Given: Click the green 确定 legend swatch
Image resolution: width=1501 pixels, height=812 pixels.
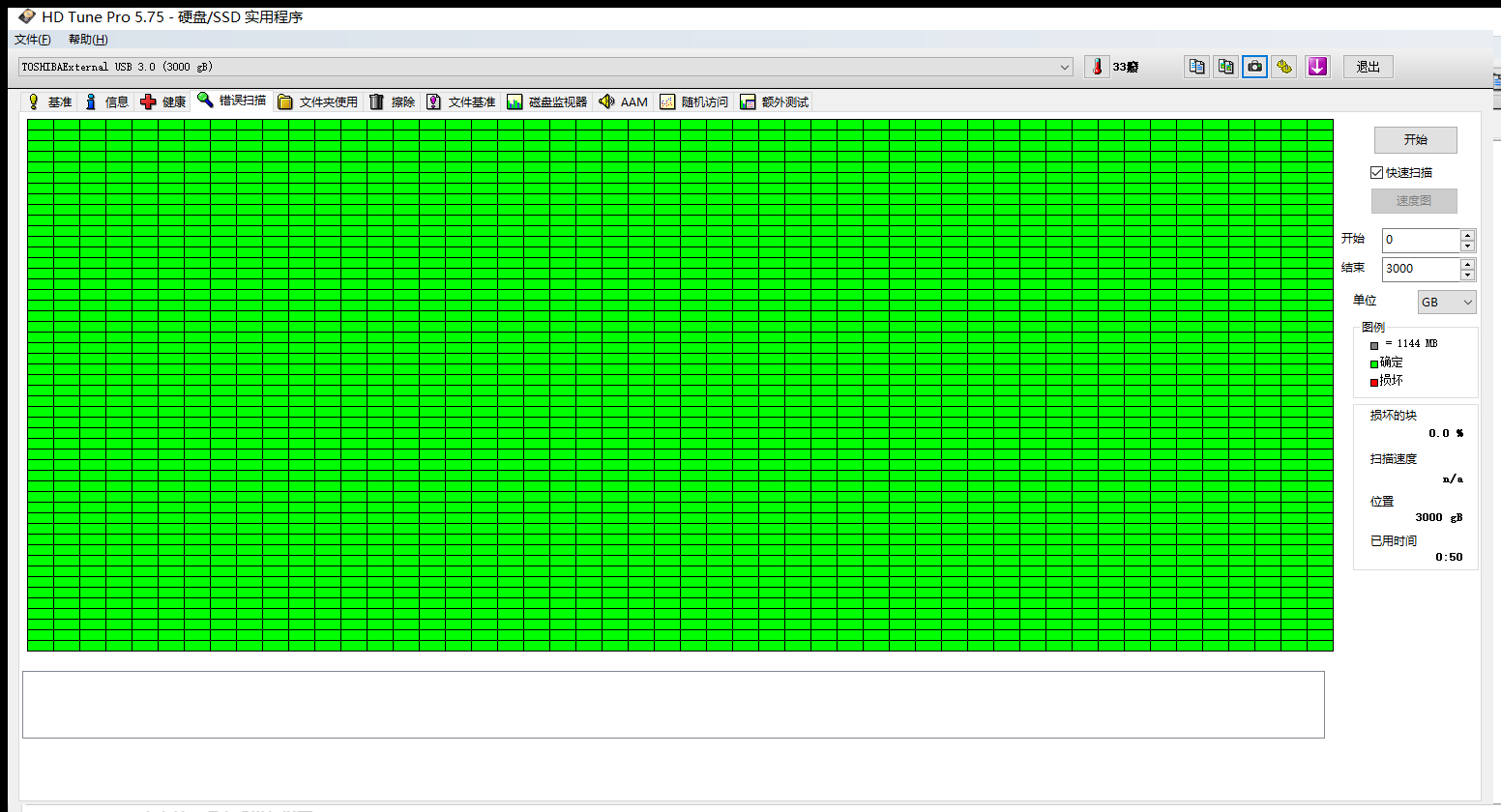Looking at the screenshot, I should (x=1373, y=363).
